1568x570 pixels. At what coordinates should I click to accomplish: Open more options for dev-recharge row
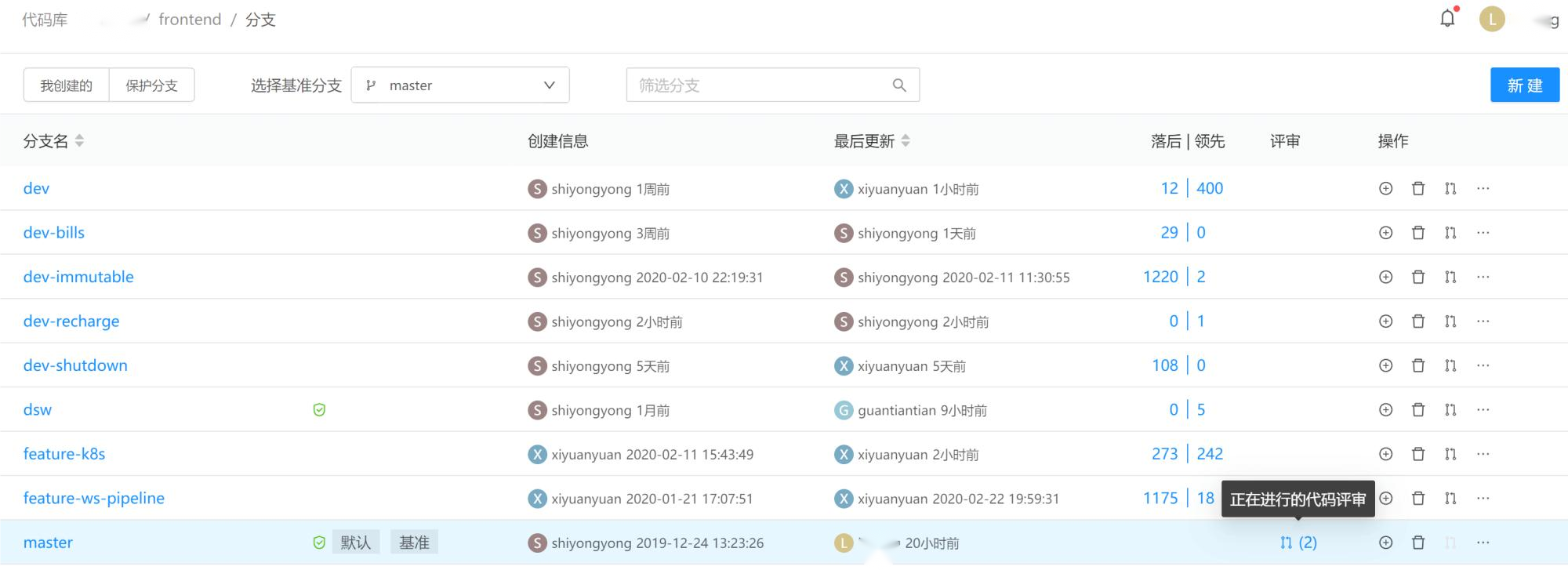coord(1483,321)
